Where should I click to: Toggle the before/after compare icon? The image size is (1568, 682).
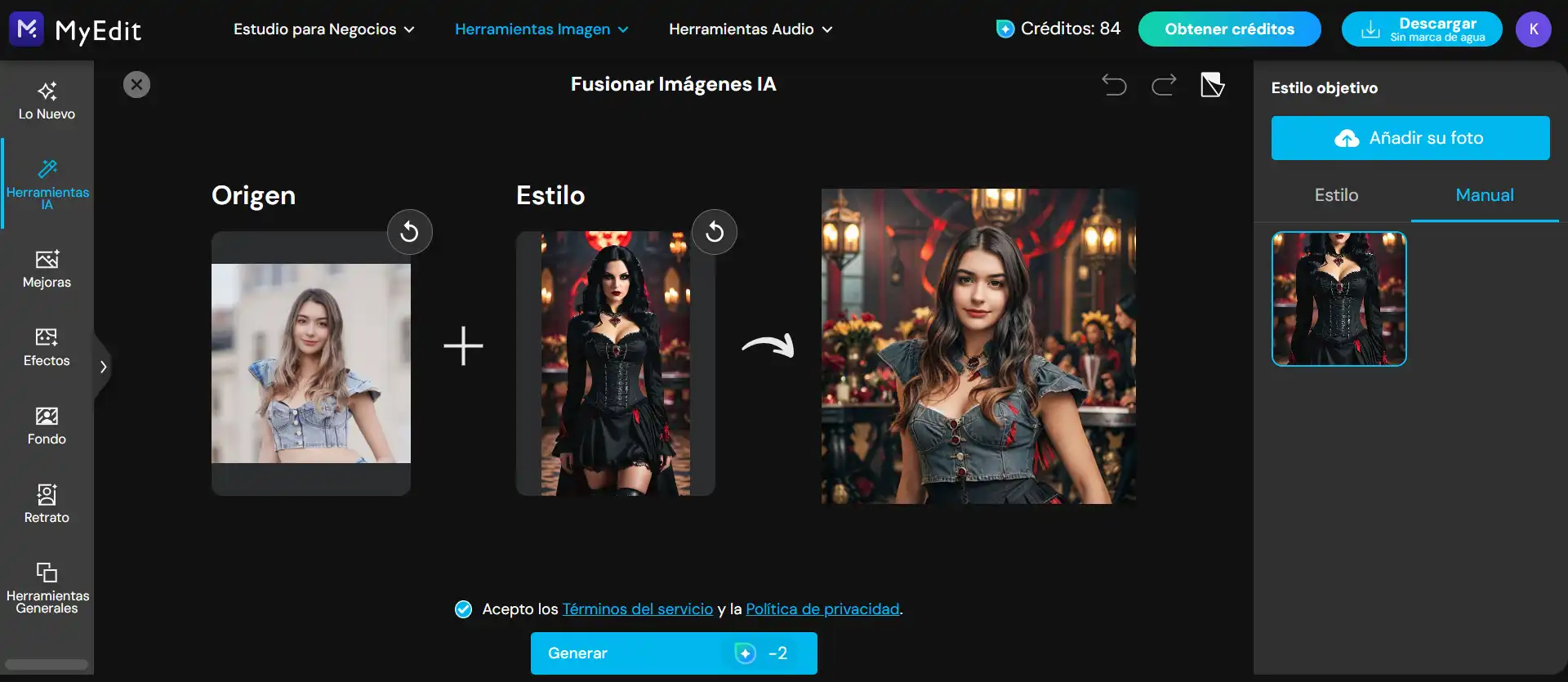point(1212,85)
